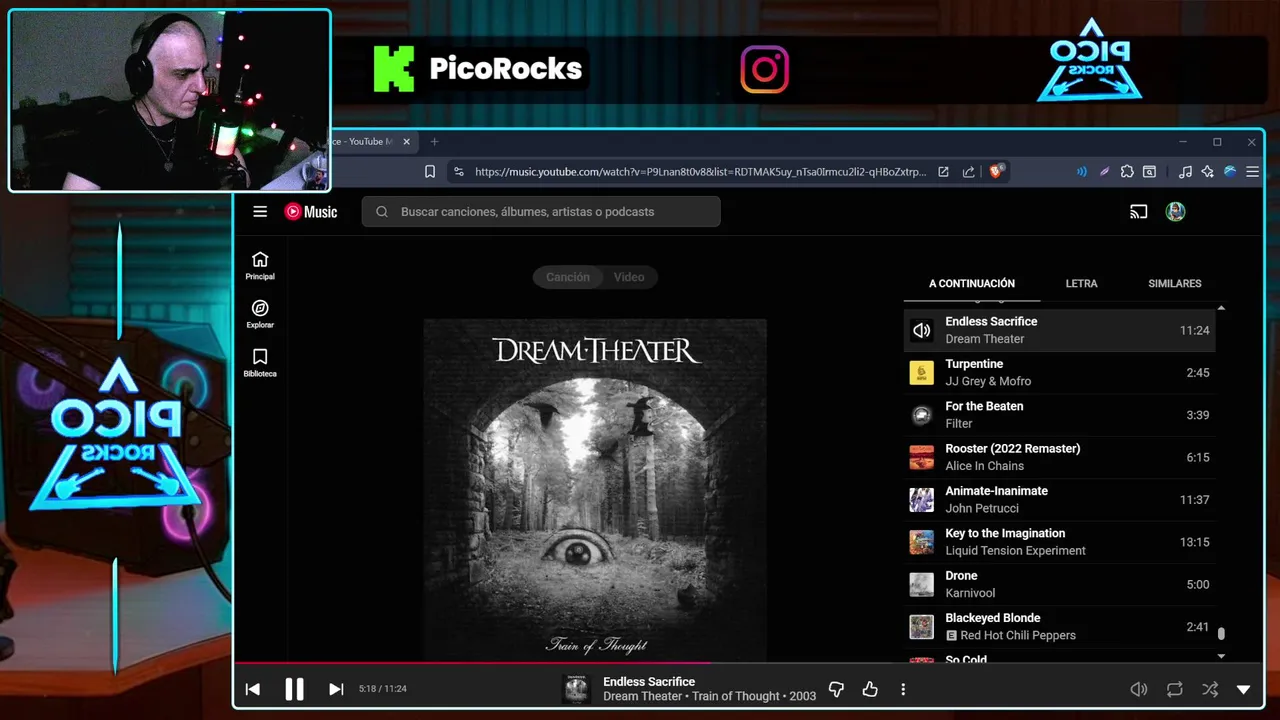The image size is (1280, 720).
Task: Open the browser extensions puzzle icon
Action: pyautogui.click(x=1127, y=172)
